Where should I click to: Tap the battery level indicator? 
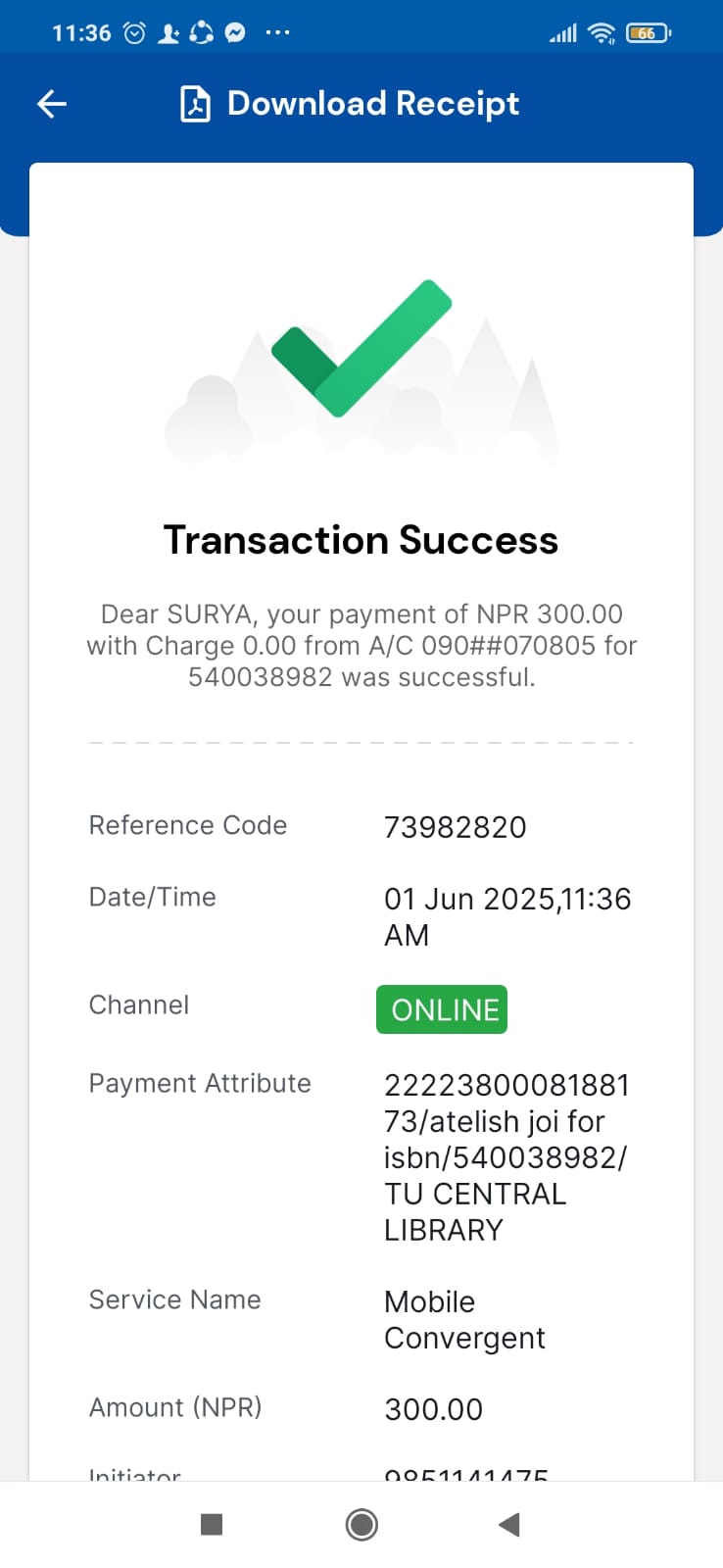(x=648, y=33)
